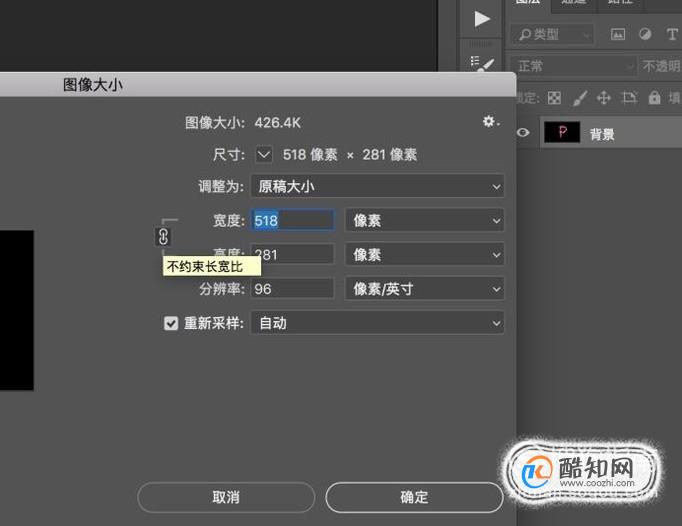Hide the 背景 layer visibility eye
Screen dimensions: 682x526
[523, 132]
